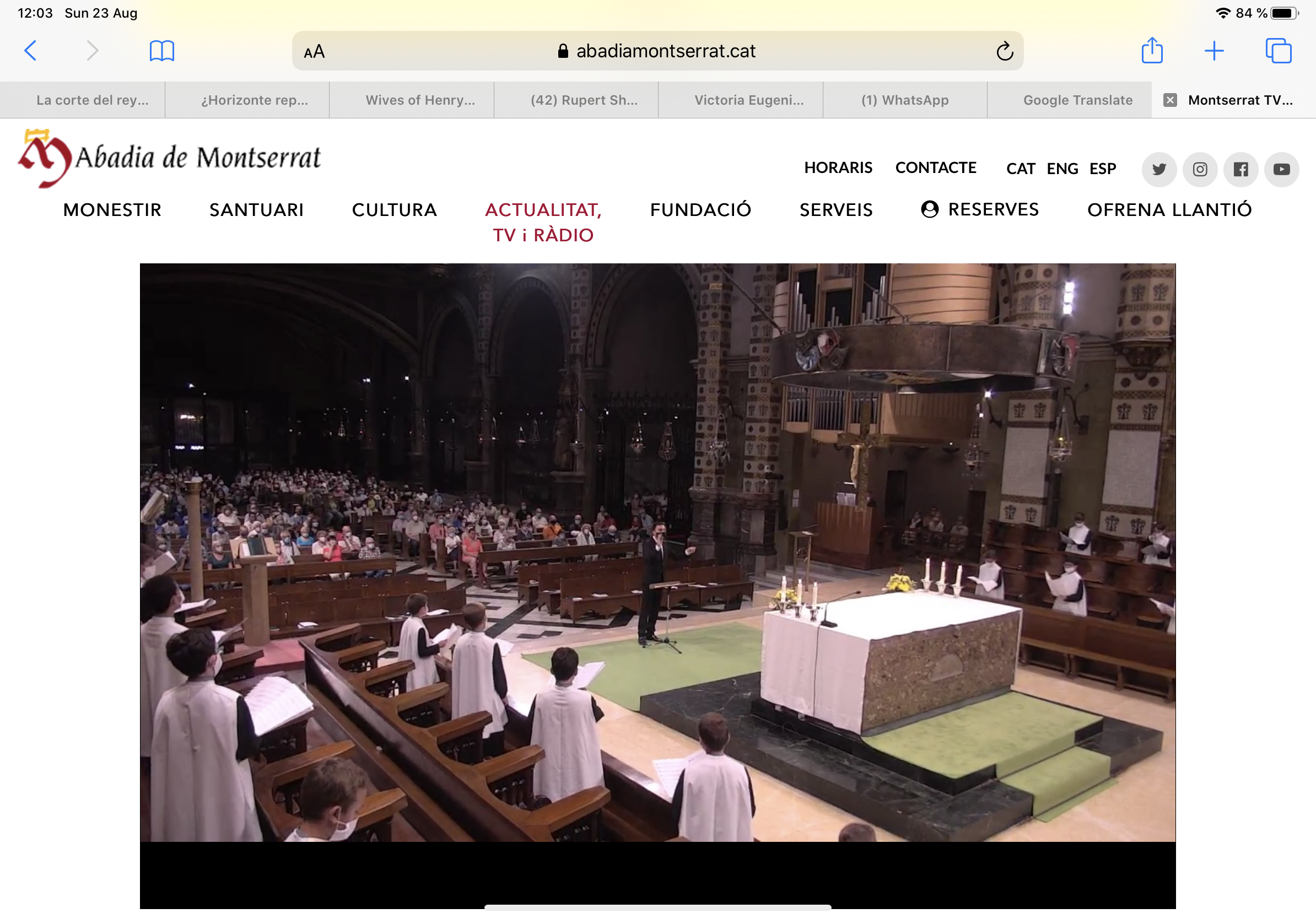Switch language to CAT
The width and height of the screenshot is (1316, 919).
(x=1020, y=169)
